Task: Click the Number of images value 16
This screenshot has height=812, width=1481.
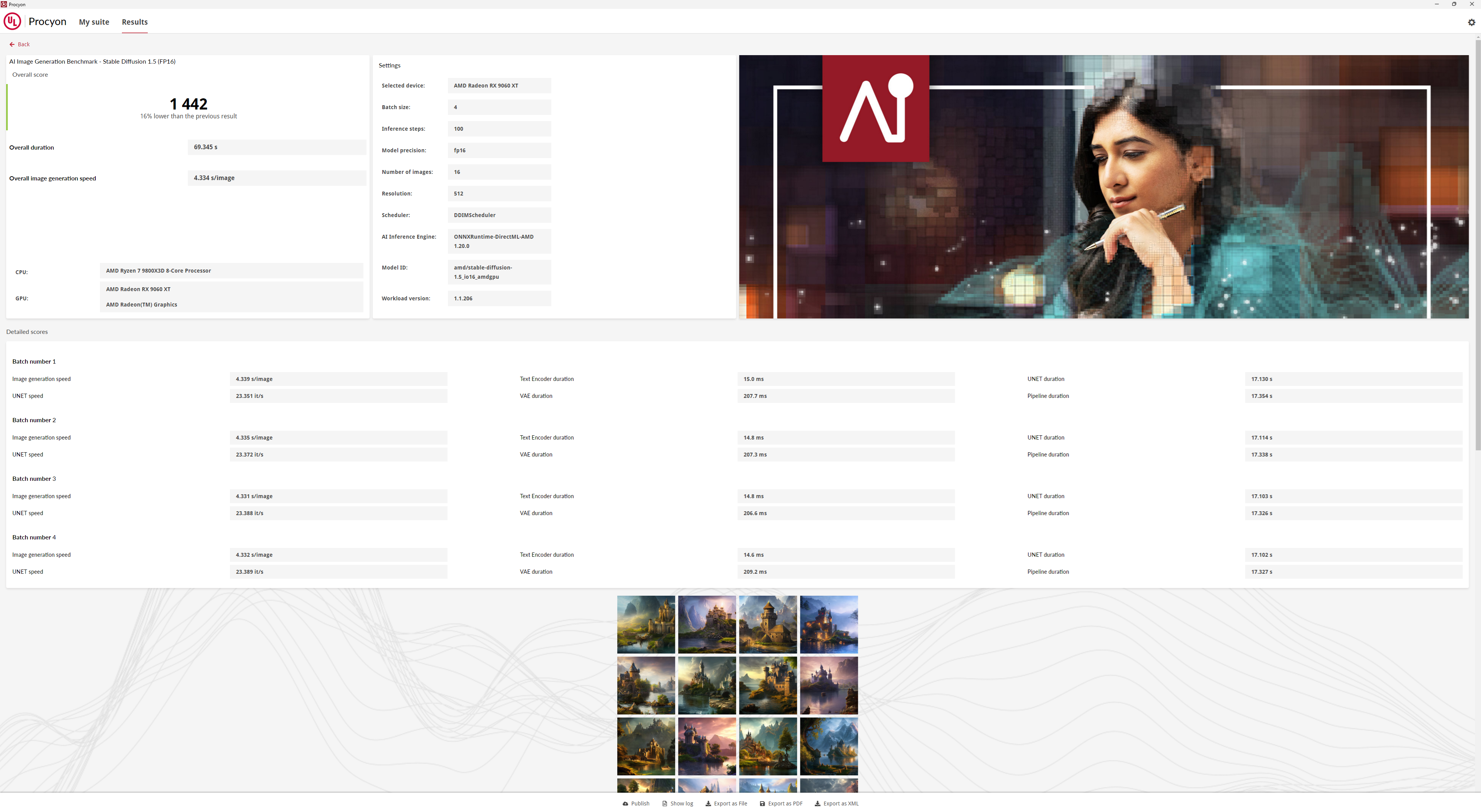Action: 499,172
